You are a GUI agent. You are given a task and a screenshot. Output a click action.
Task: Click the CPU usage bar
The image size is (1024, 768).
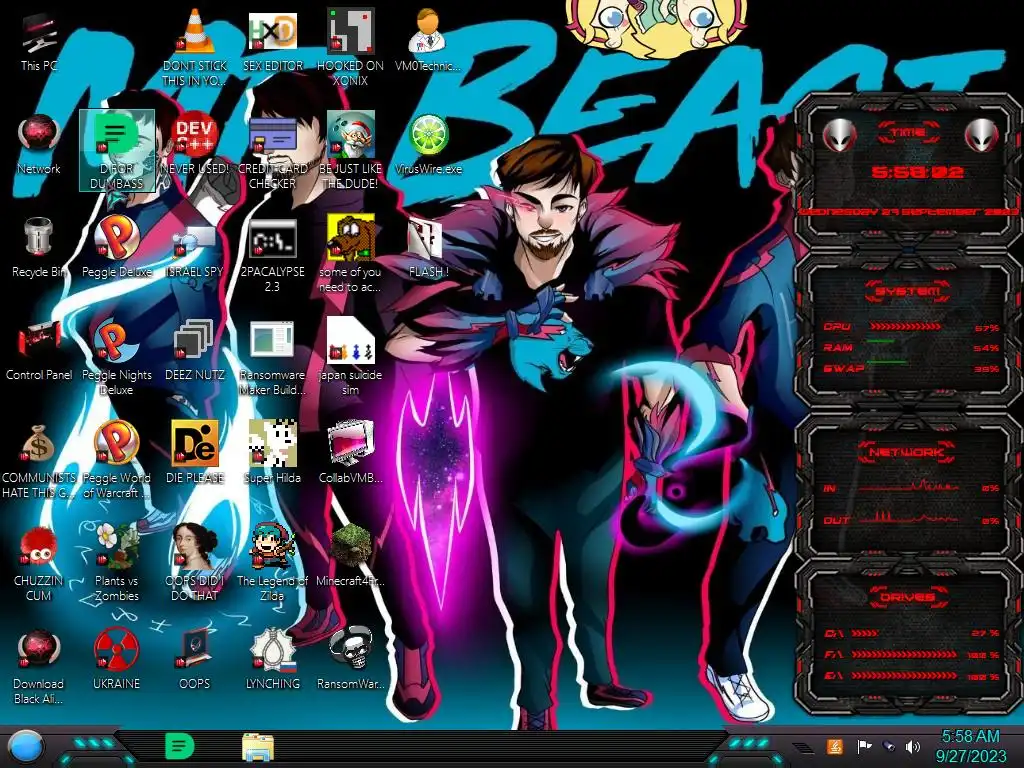pyautogui.click(x=904, y=326)
